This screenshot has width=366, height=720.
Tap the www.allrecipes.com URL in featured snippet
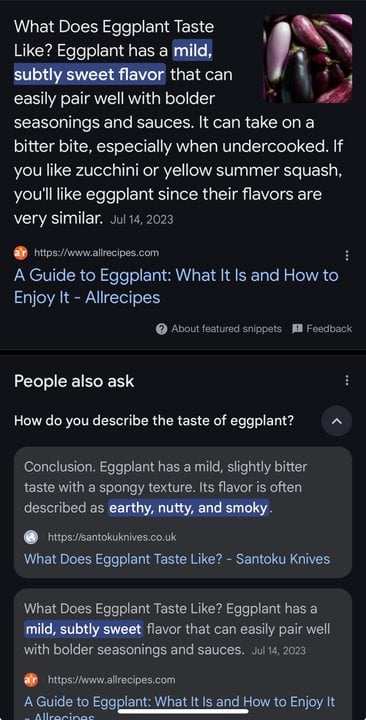(x=97, y=253)
